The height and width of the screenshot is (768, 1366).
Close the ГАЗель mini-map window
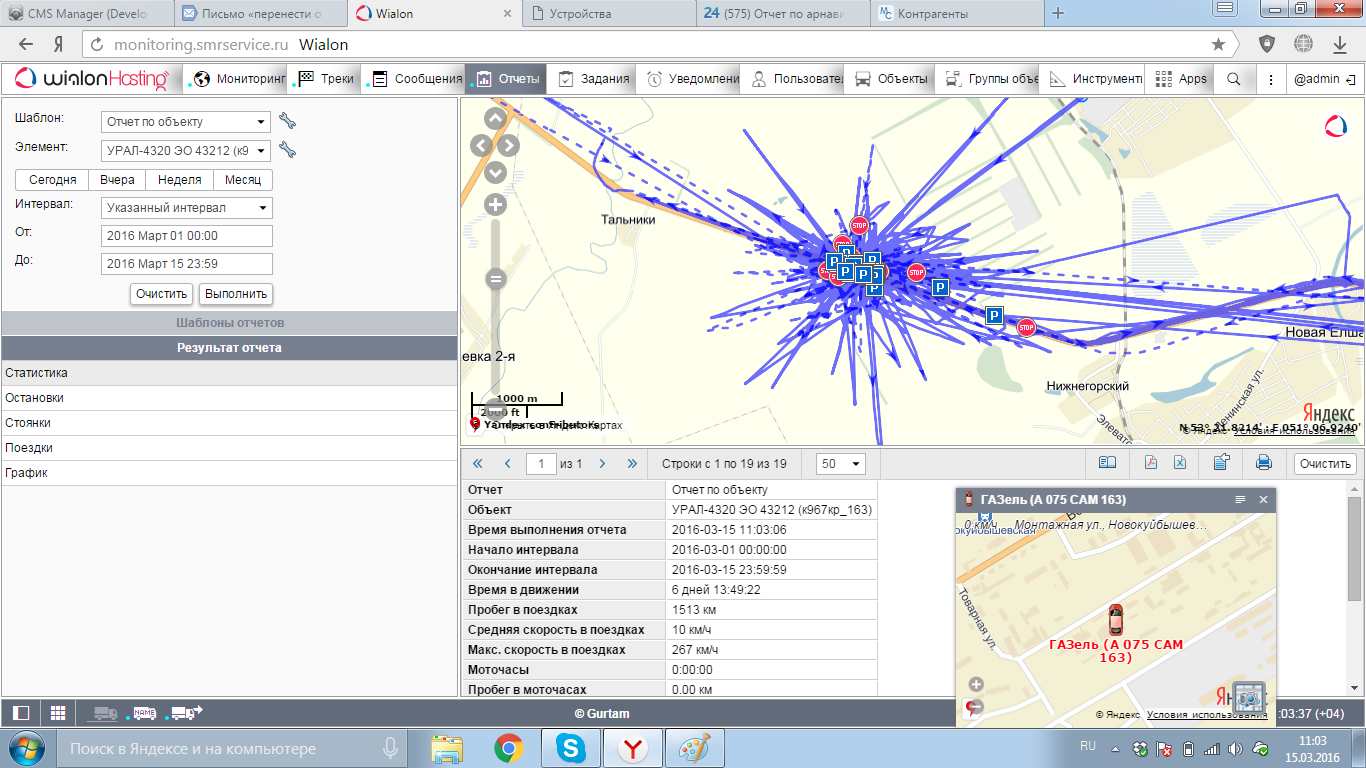tap(1263, 499)
